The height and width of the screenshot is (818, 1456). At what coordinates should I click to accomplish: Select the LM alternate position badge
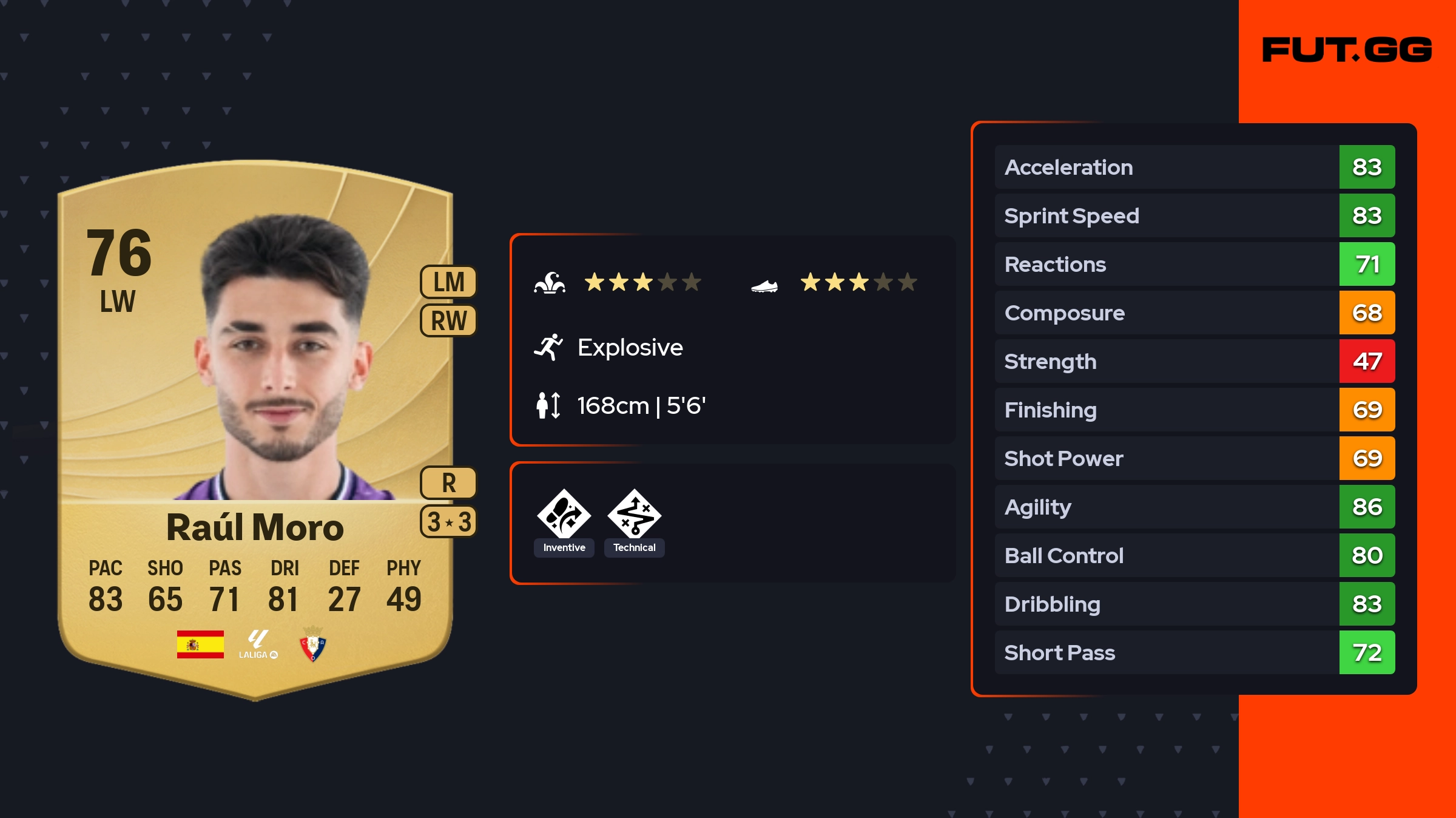449,282
